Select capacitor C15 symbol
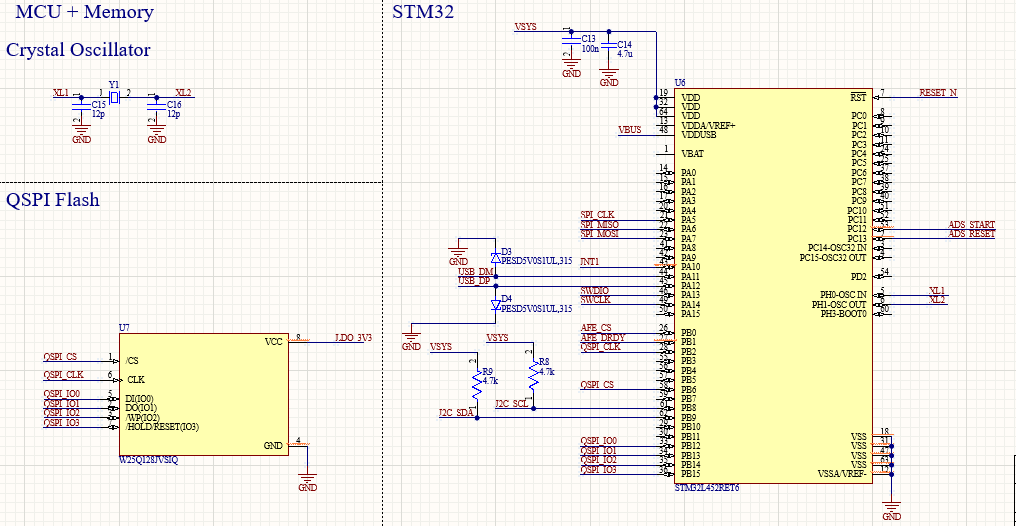Viewport: 1016px width, 526px height. [x=80, y=105]
